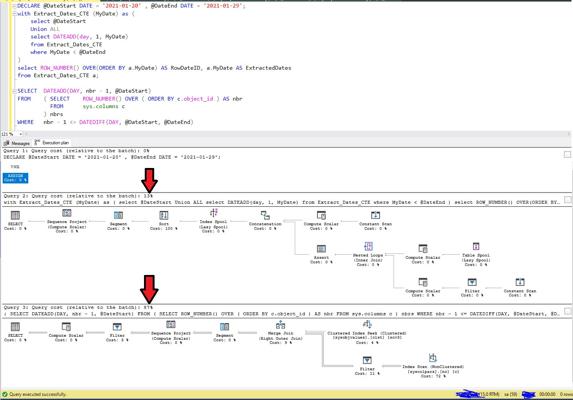Click the 'sys.columns c' text in the editor
The height and width of the screenshot is (400, 573).
click(104, 106)
